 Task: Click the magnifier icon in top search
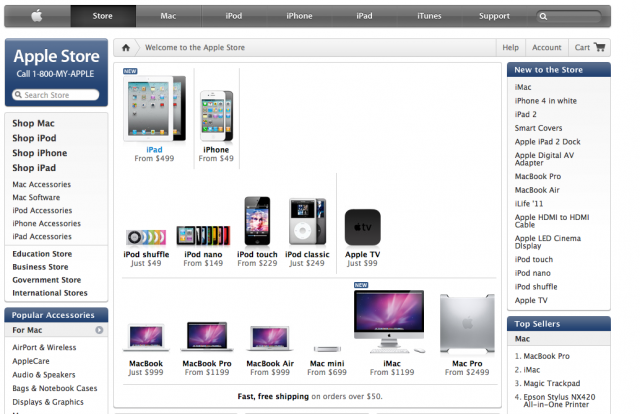tap(543, 16)
